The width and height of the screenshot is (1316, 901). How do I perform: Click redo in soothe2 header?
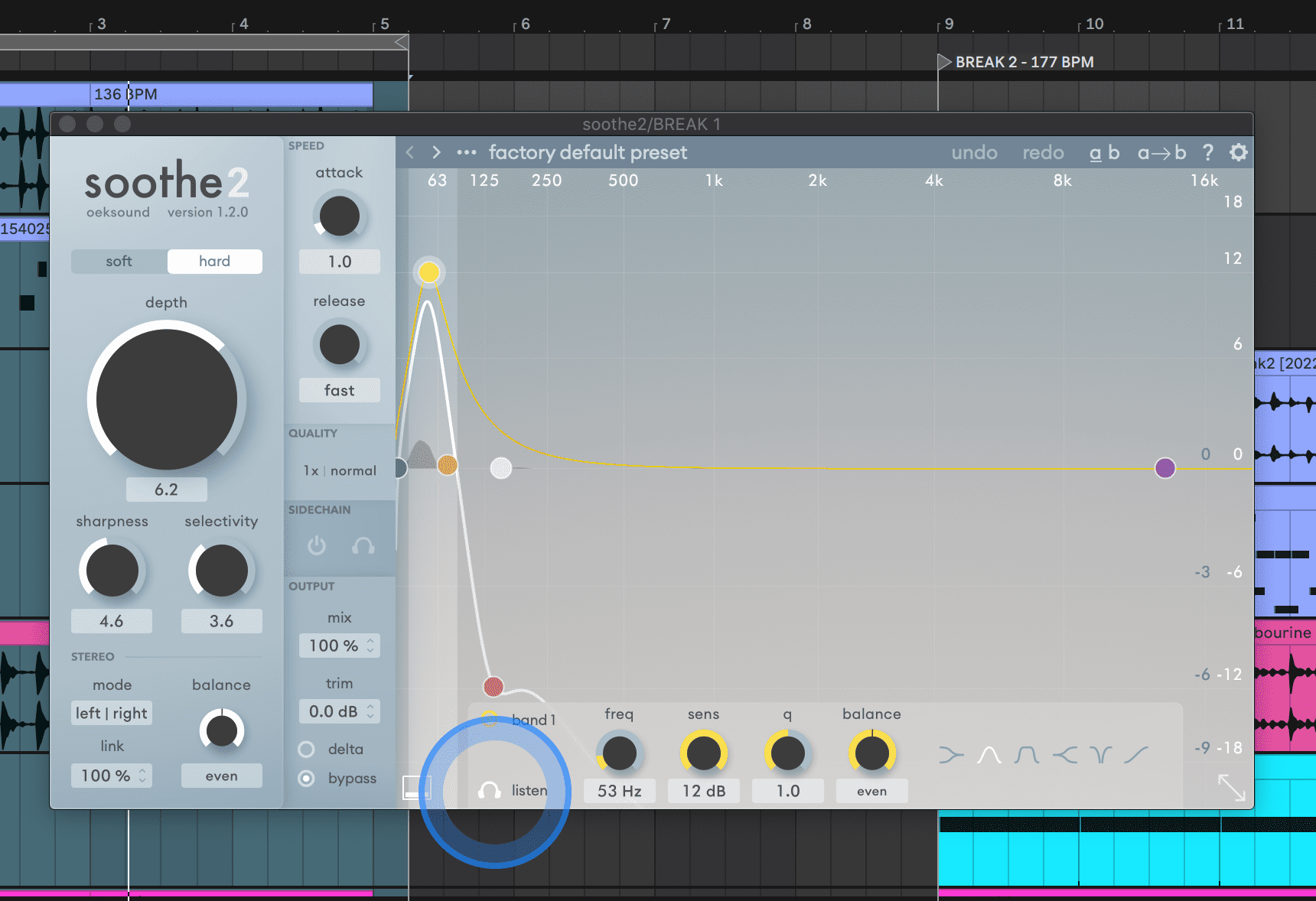(x=1043, y=152)
